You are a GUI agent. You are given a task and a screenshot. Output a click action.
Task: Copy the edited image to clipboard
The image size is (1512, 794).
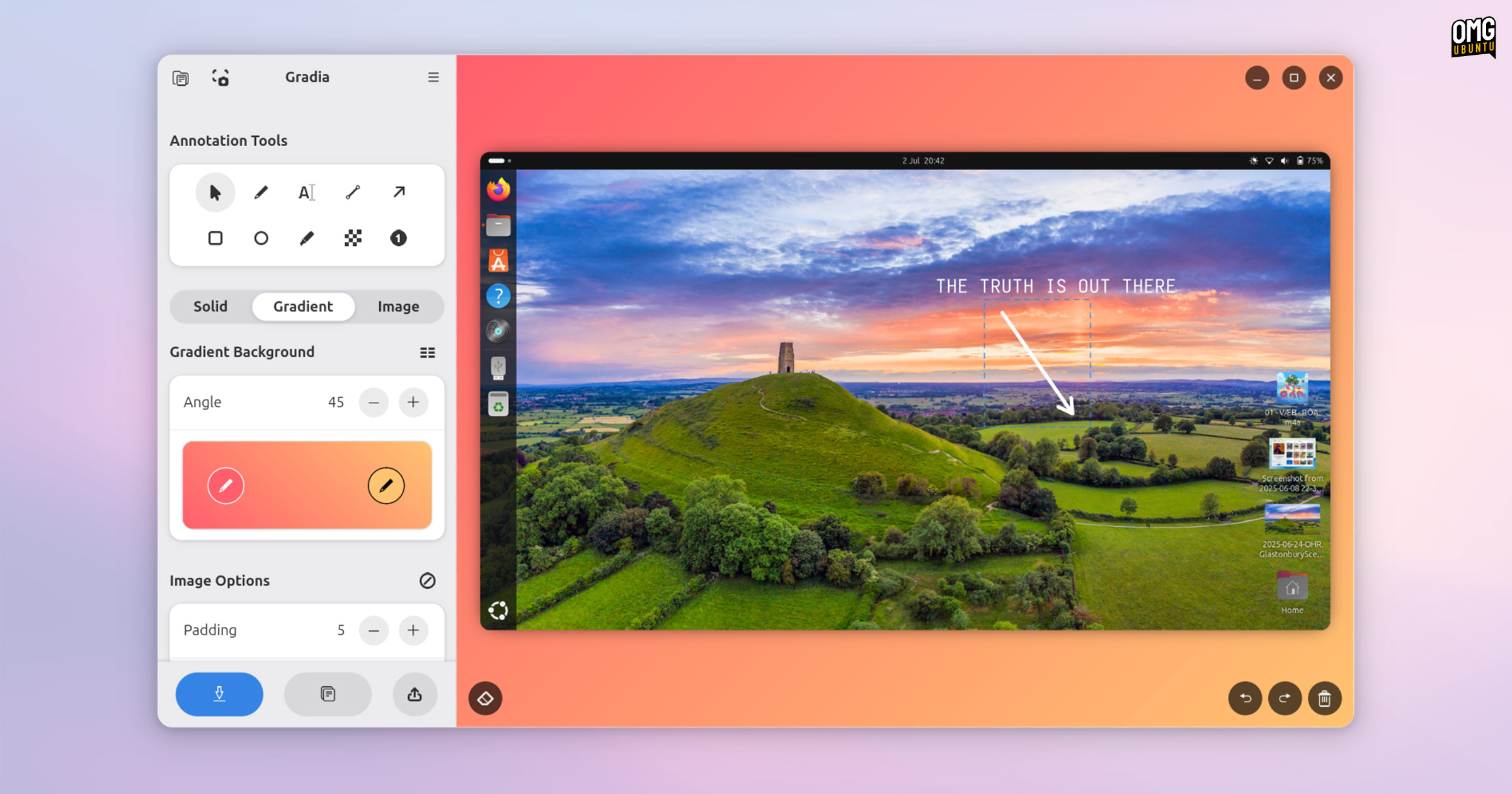328,694
